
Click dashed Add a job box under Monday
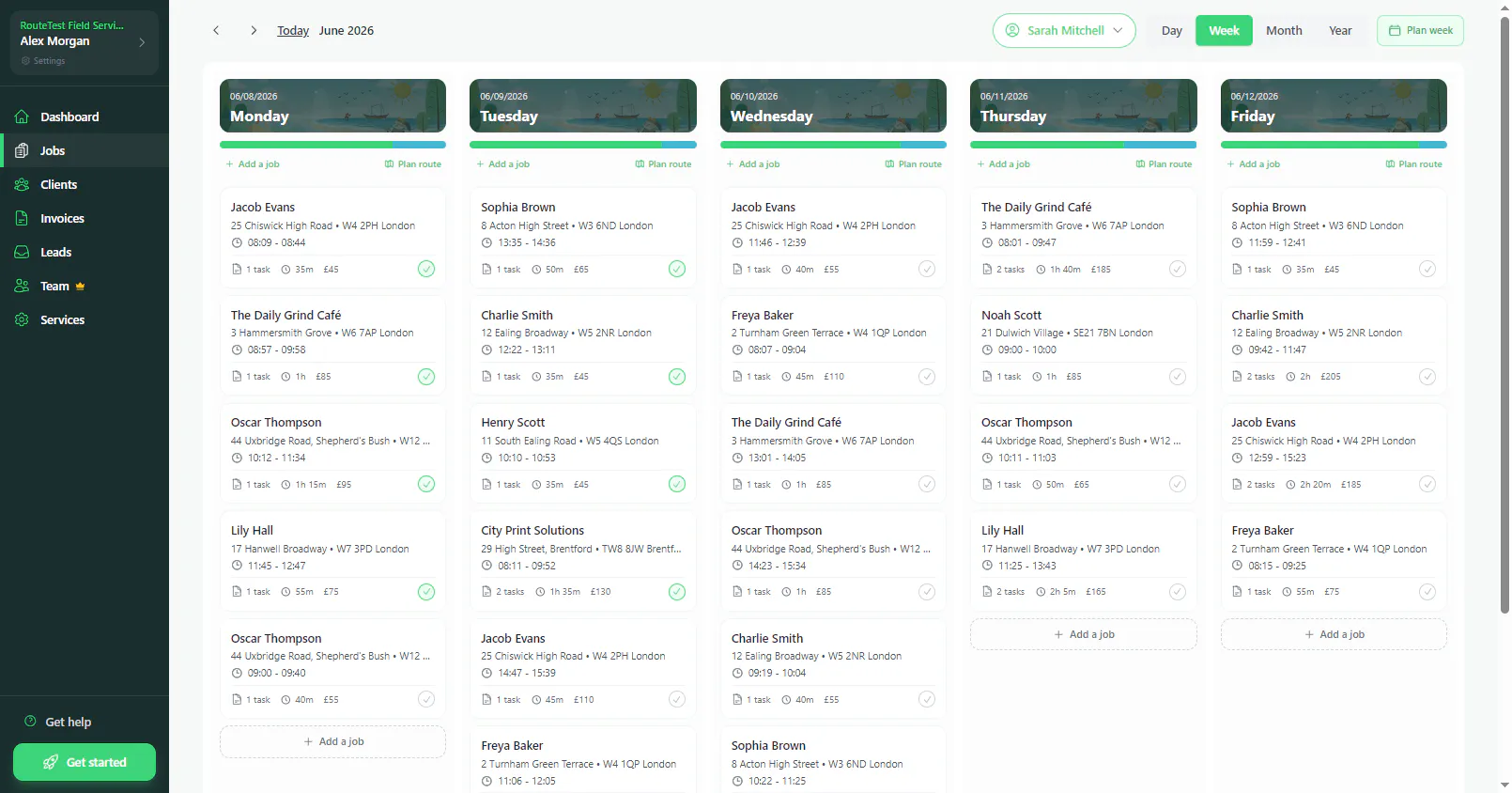[x=332, y=741]
